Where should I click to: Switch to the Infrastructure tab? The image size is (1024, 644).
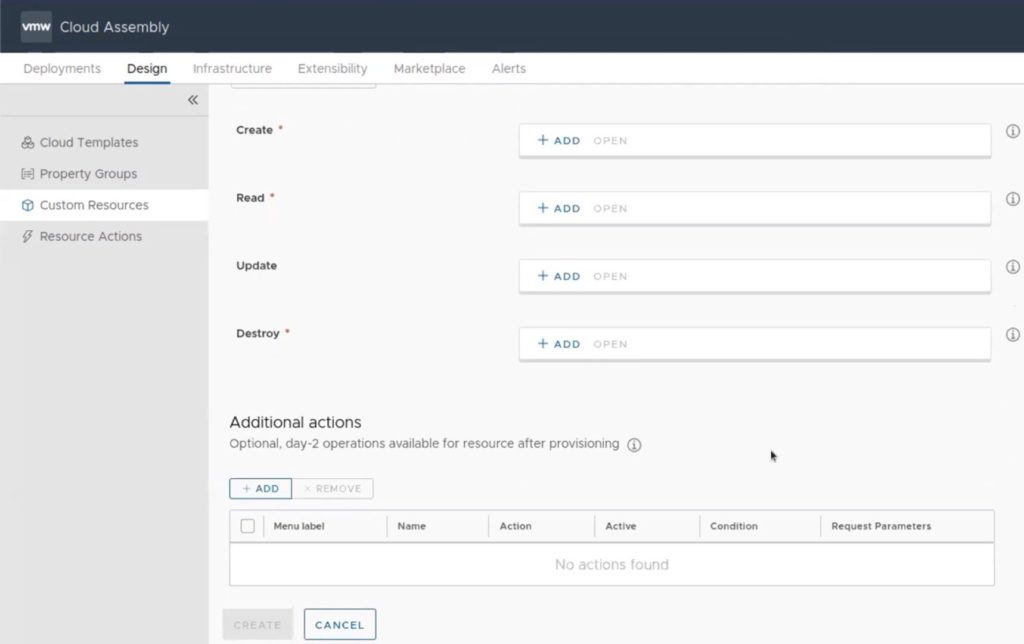click(232, 69)
